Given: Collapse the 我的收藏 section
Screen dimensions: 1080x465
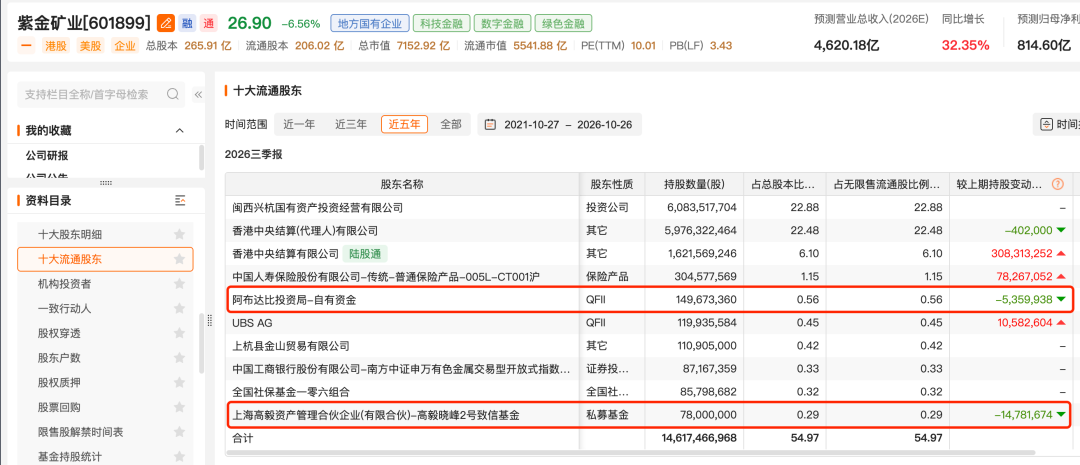Looking at the screenshot, I should pos(180,130).
